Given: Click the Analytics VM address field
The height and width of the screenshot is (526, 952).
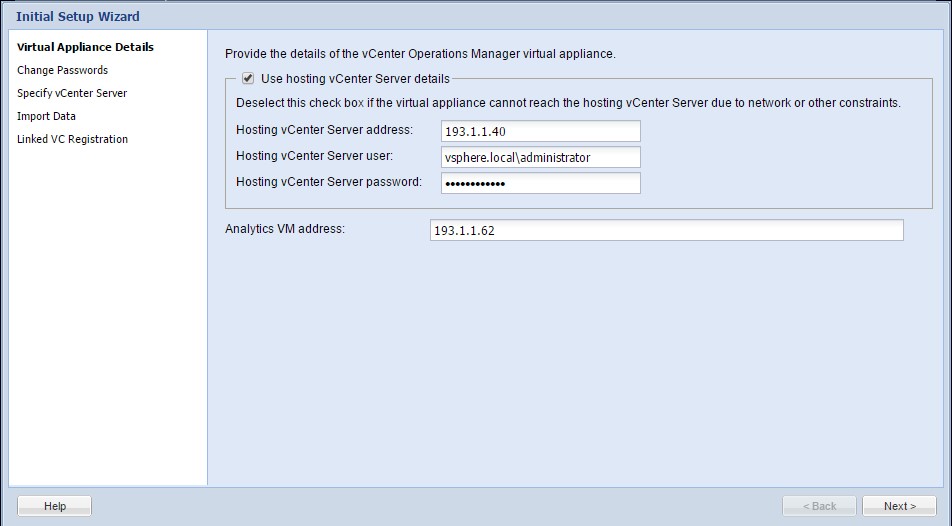Looking at the screenshot, I should tap(667, 230).
